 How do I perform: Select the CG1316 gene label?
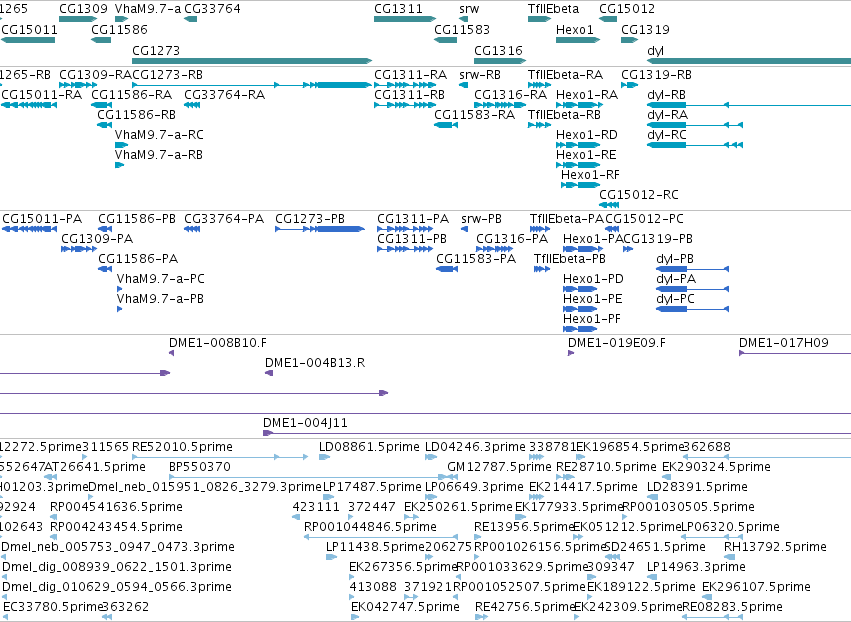498,50
